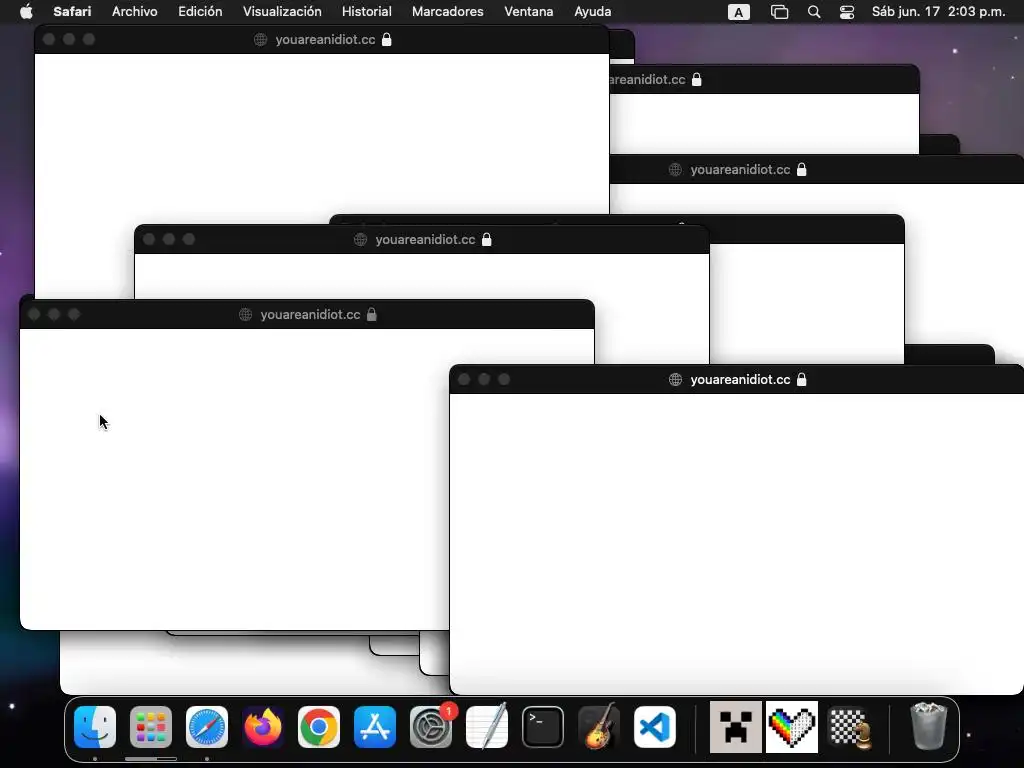1024x768 pixels.
Task: Launch Google Chrome from the Dock
Action: coord(319,727)
